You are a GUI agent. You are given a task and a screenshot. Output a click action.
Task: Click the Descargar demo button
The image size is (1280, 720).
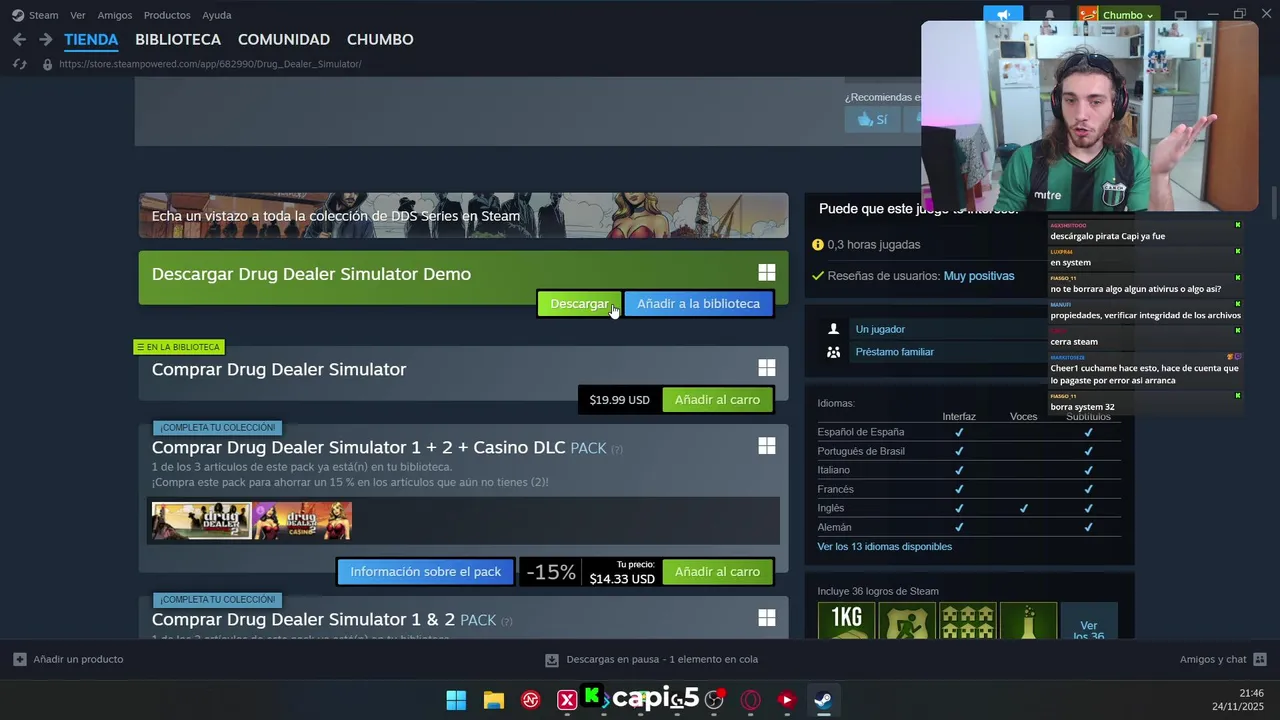click(x=579, y=304)
